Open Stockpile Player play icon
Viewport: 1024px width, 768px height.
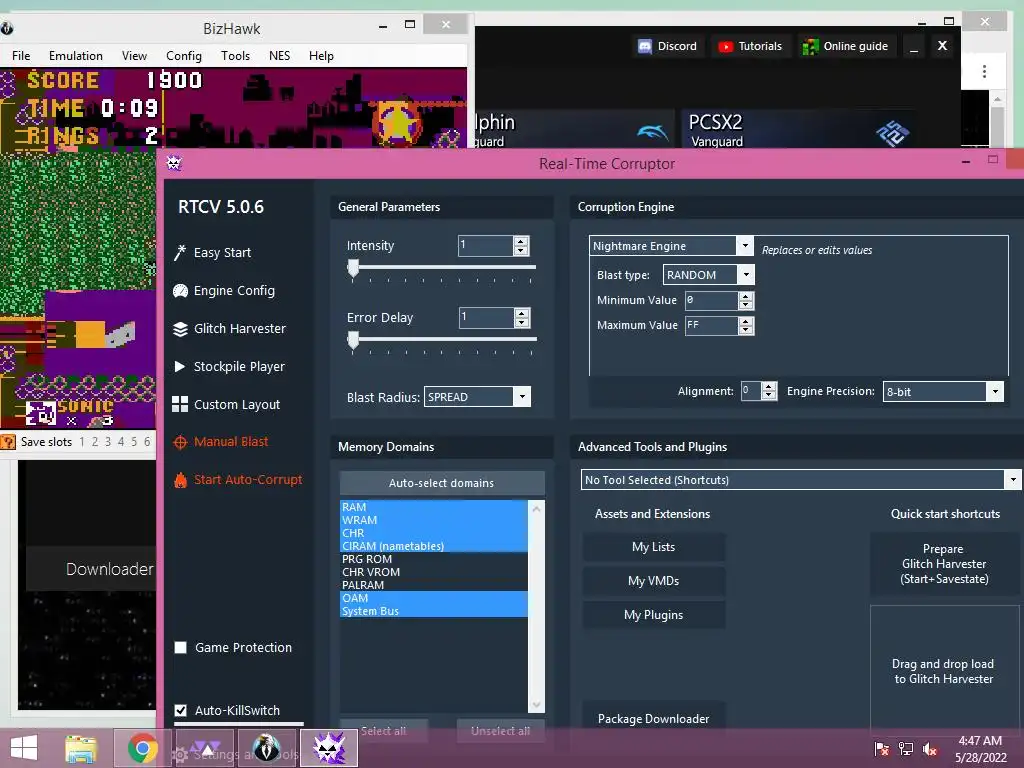coord(180,366)
